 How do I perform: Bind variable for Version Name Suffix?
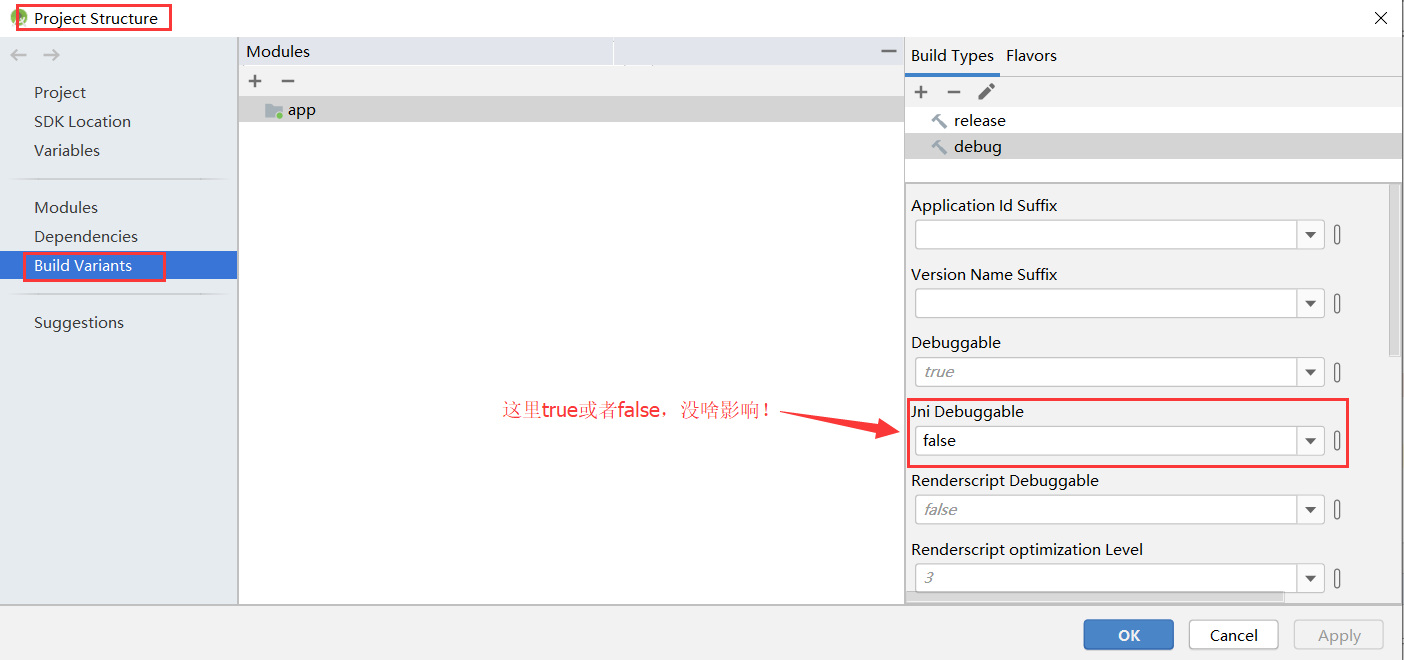[x=1337, y=304]
